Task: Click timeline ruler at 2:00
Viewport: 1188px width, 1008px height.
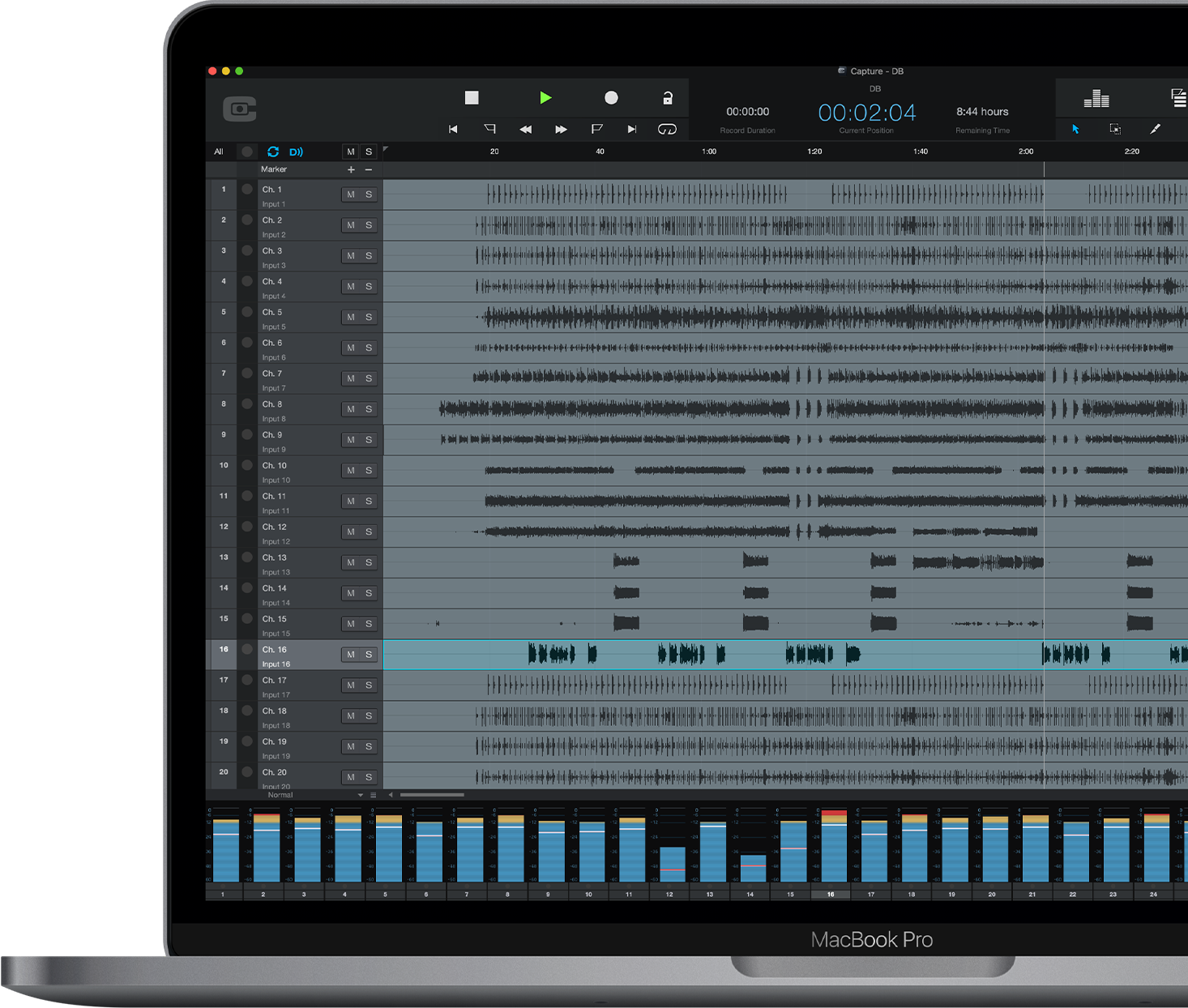Action: [1026, 152]
